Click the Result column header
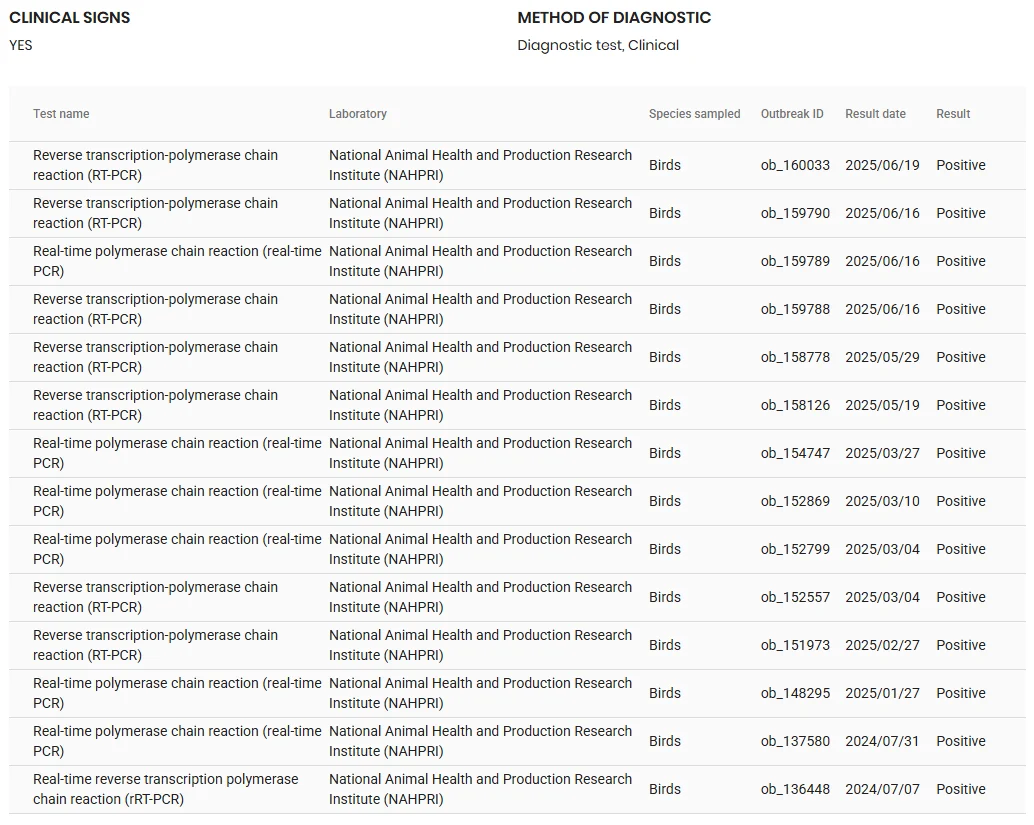This screenshot has height=825, width=1034. pos(953,113)
